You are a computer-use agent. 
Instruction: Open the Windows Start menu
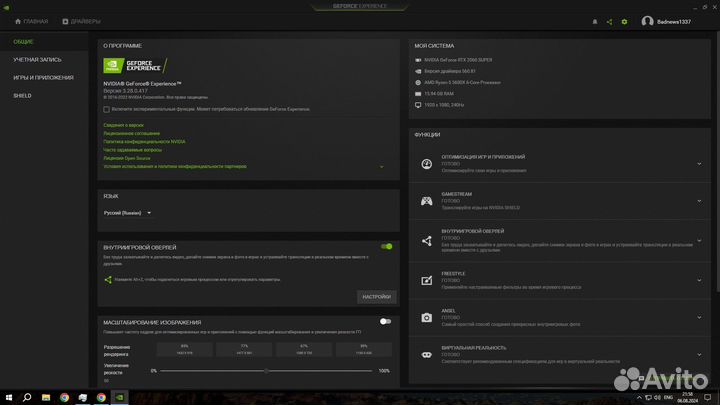click(x=9, y=397)
